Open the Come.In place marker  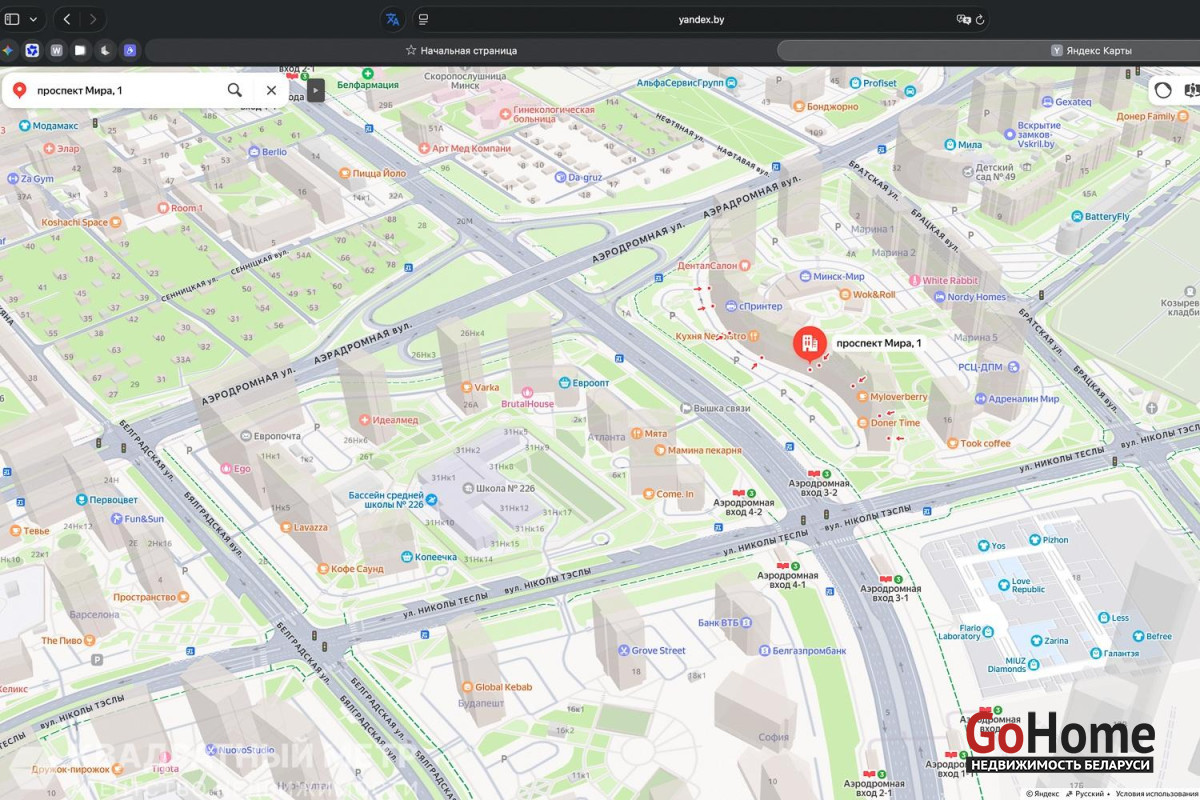tap(647, 494)
